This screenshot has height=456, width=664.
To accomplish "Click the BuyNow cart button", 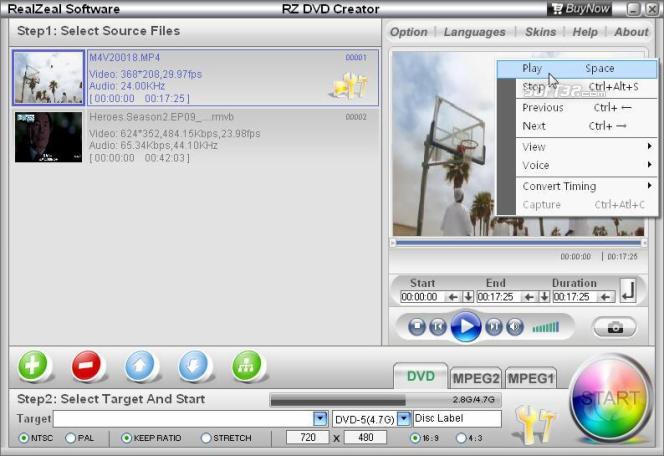I will pyautogui.click(x=579, y=9).
